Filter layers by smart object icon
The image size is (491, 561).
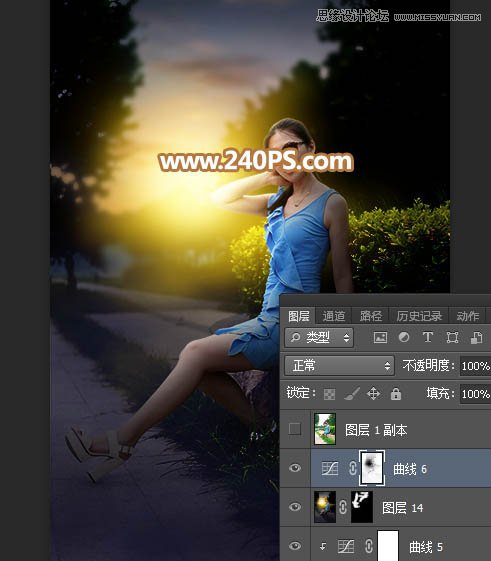coord(476,337)
